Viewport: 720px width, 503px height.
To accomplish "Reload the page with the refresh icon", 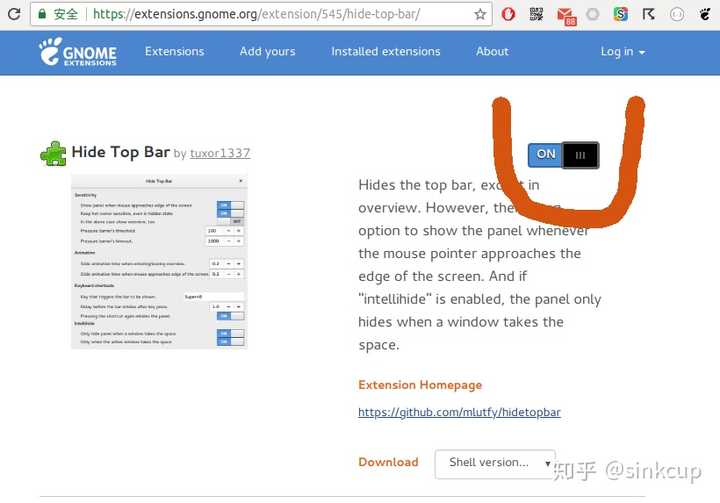I will coord(14,14).
